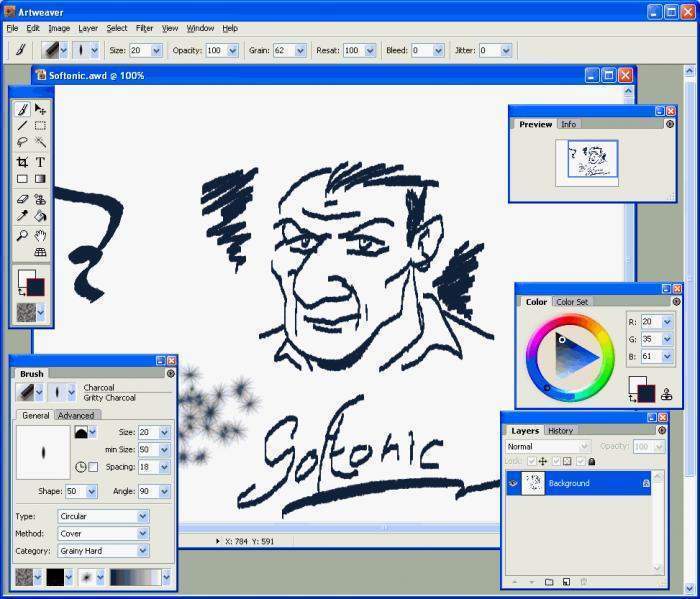
Task: Click paper texture swatch in toolbox
Action: pyautogui.click(x=26, y=312)
